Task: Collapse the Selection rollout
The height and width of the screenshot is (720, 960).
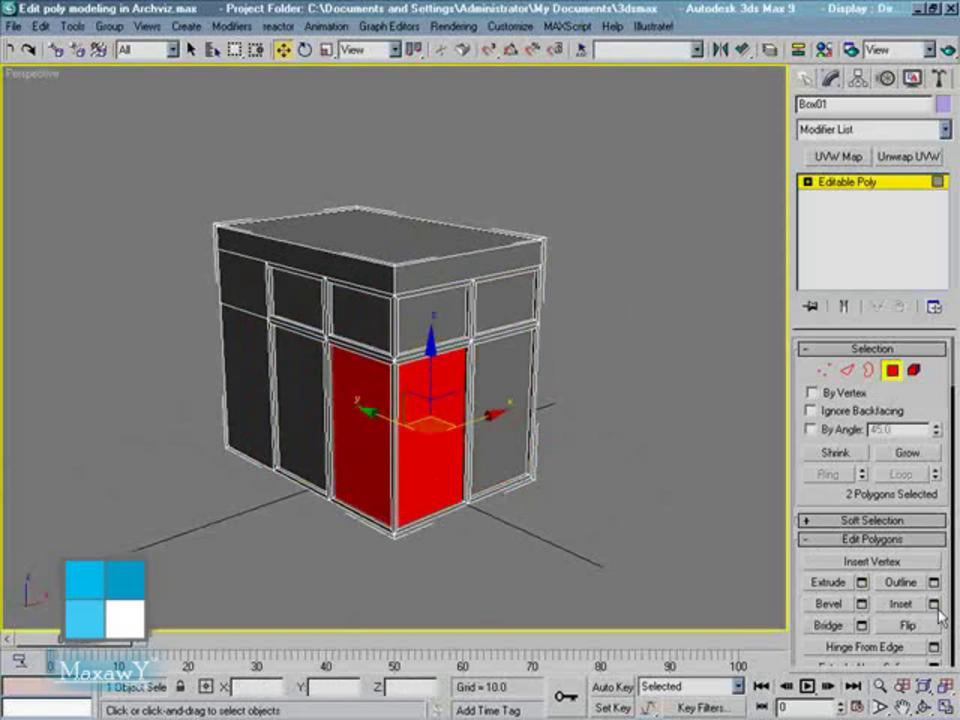Action: click(872, 349)
